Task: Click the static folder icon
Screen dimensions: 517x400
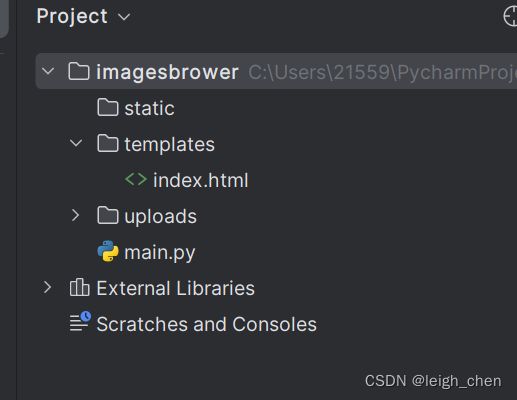Action: coord(108,107)
